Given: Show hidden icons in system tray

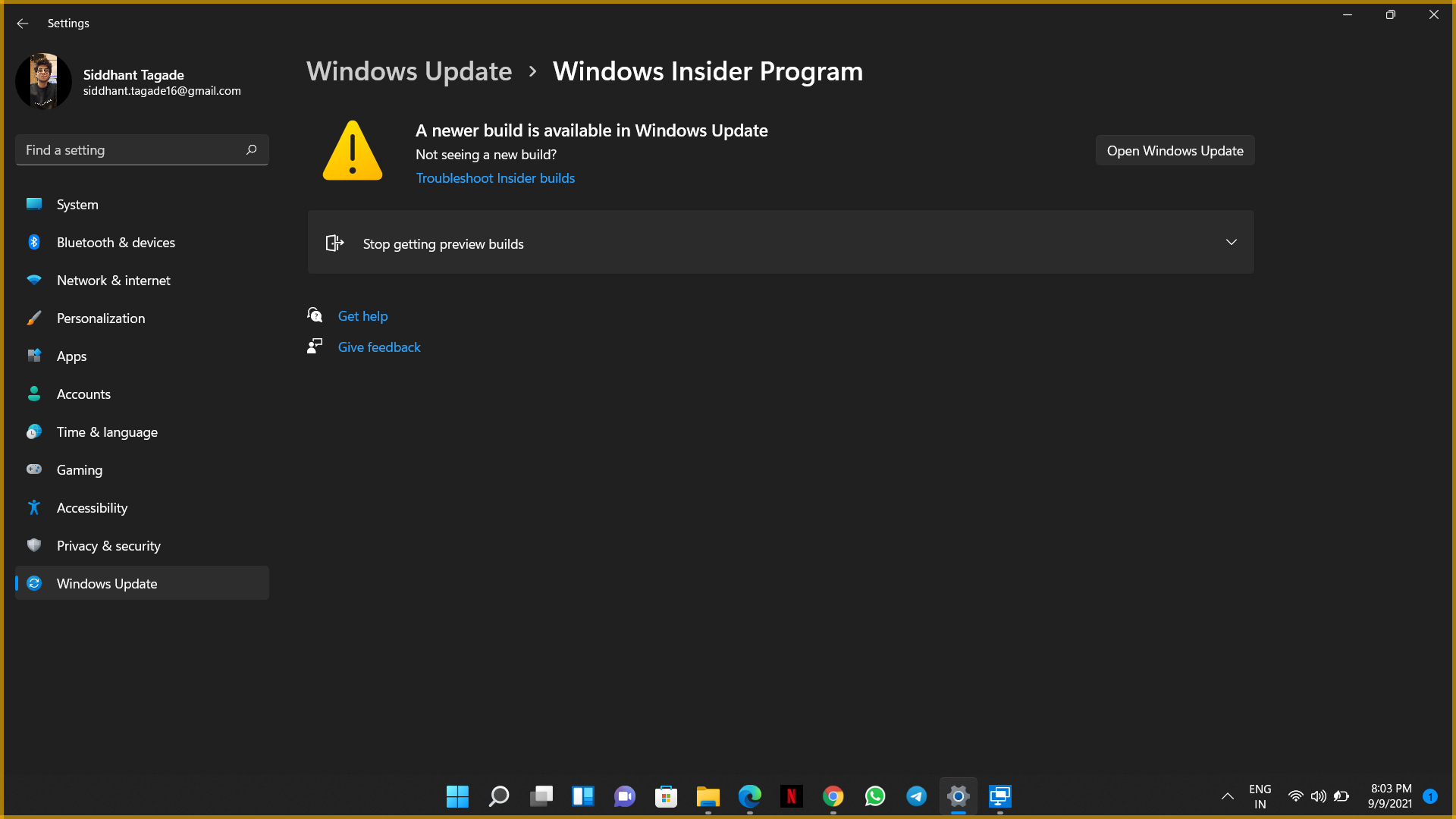Looking at the screenshot, I should [1227, 796].
